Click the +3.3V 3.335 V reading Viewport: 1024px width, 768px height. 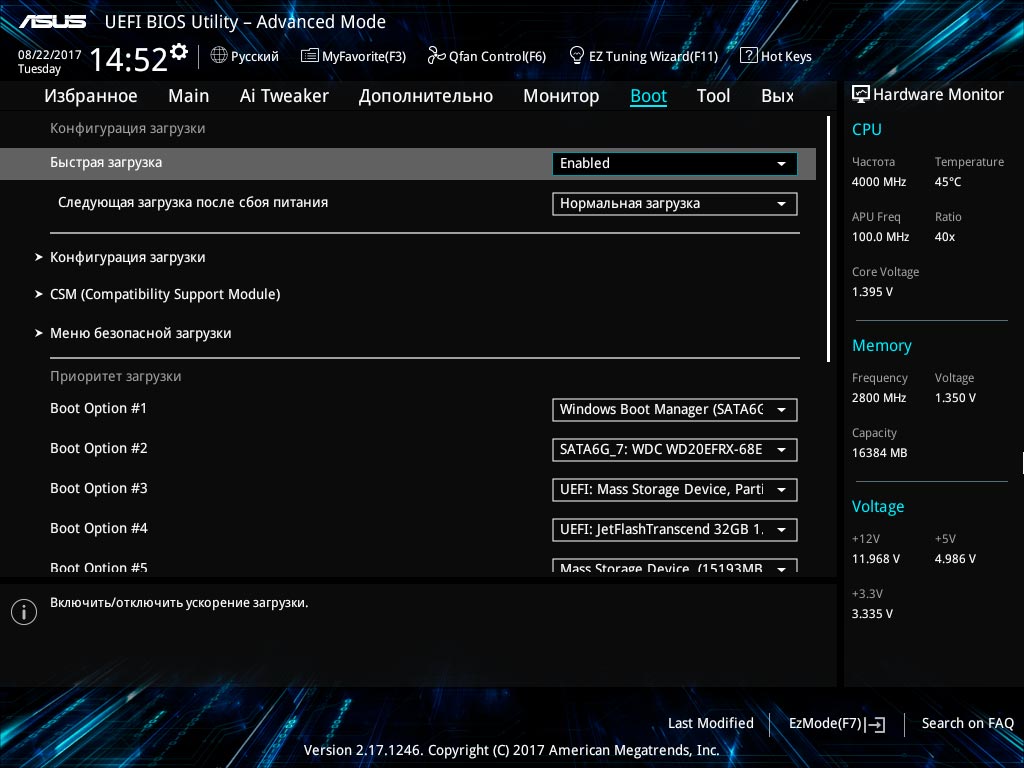pos(872,614)
